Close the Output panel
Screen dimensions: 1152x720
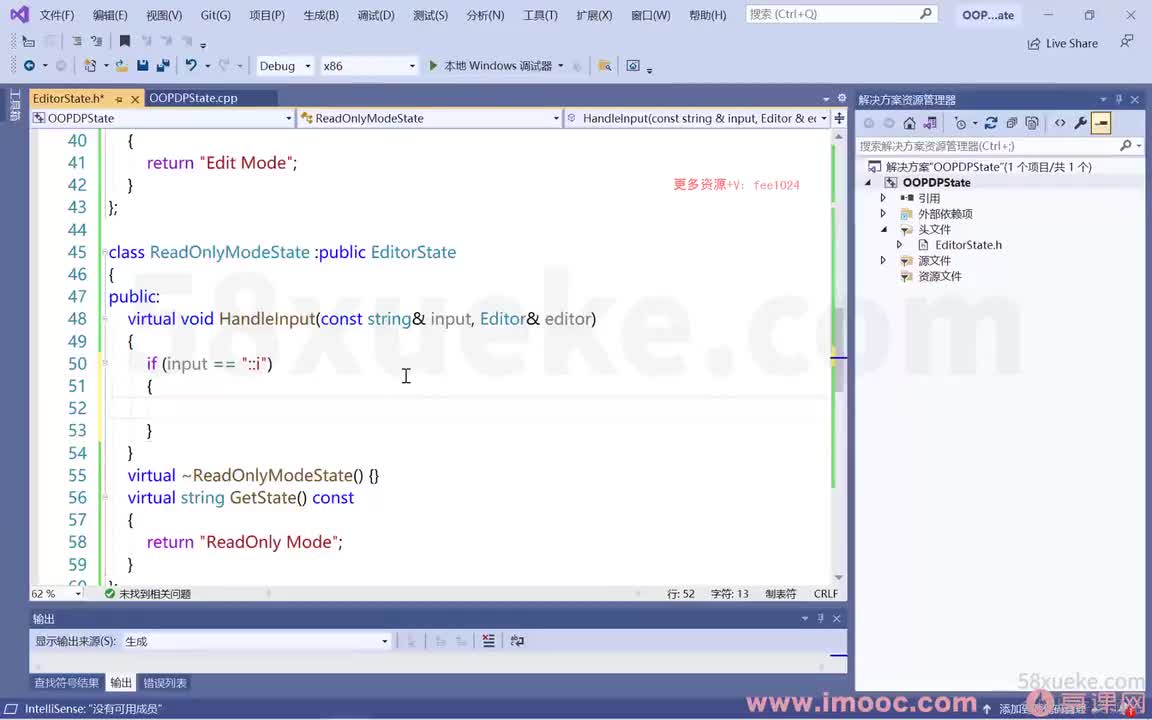tap(837, 619)
